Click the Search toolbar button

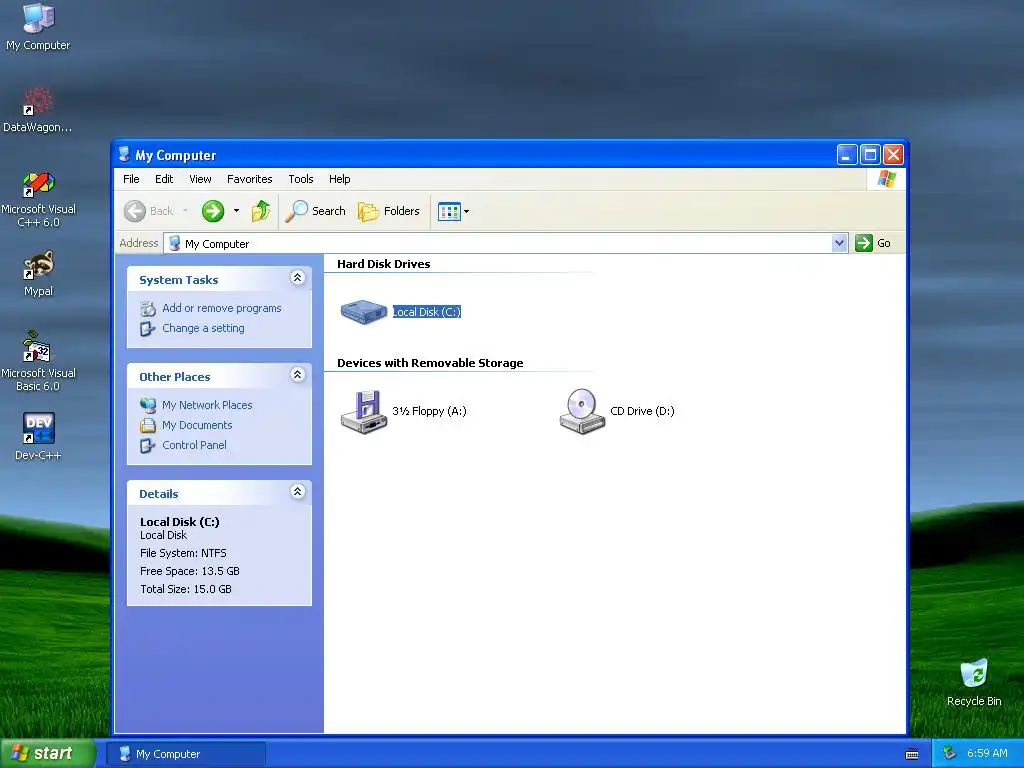click(315, 211)
